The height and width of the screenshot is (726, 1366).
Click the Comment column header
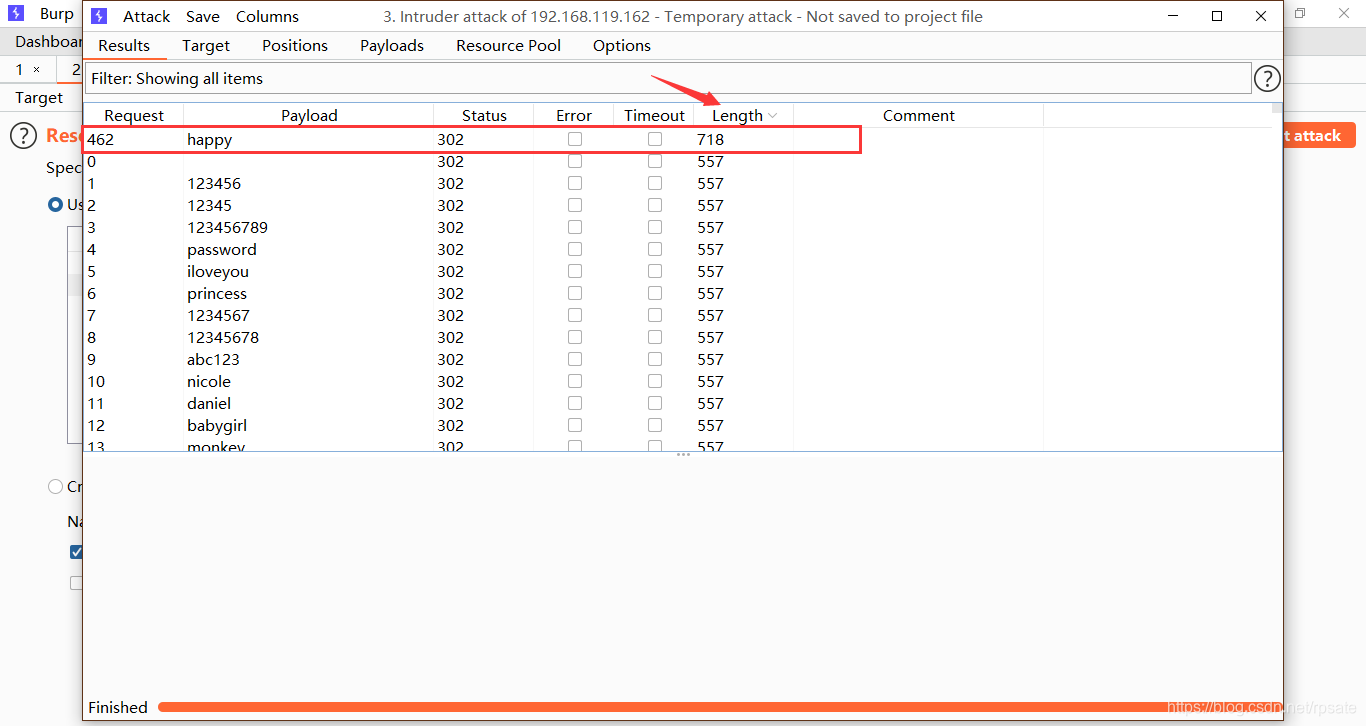click(x=919, y=116)
